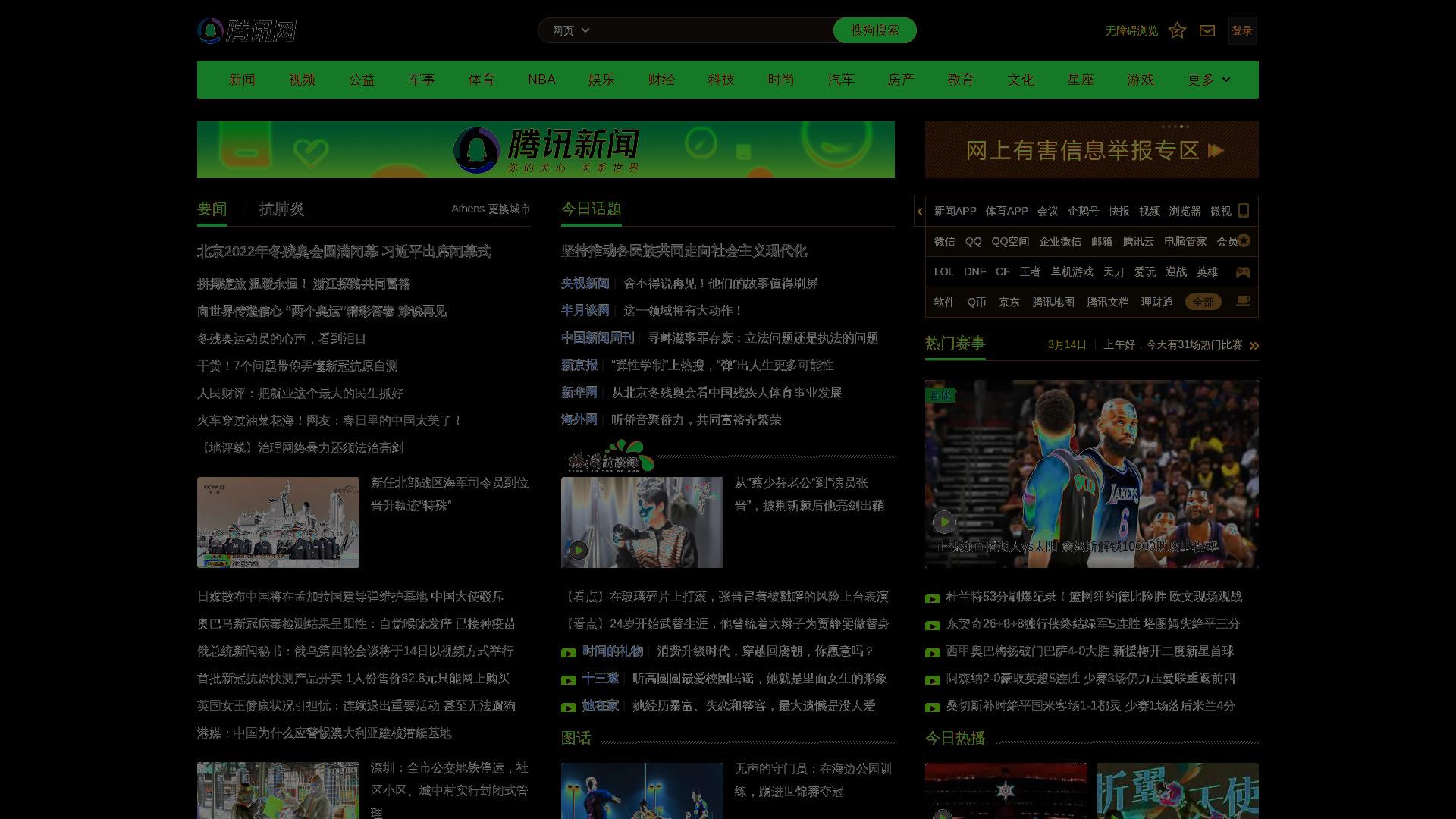Open the mail envelope icon

pos(1207,30)
